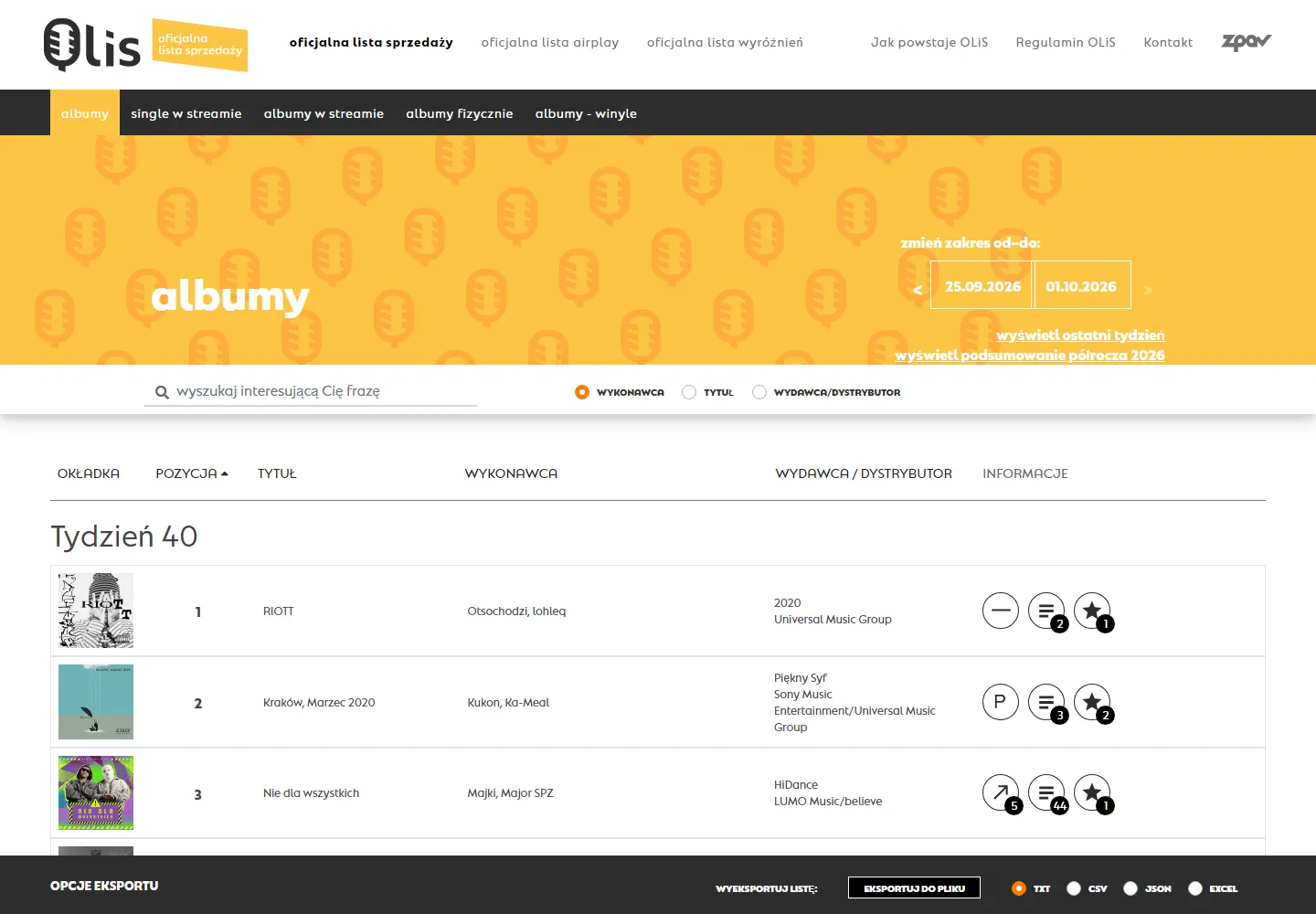
Task: Sort by POZYCJA column header
Action: coord(192,473)
